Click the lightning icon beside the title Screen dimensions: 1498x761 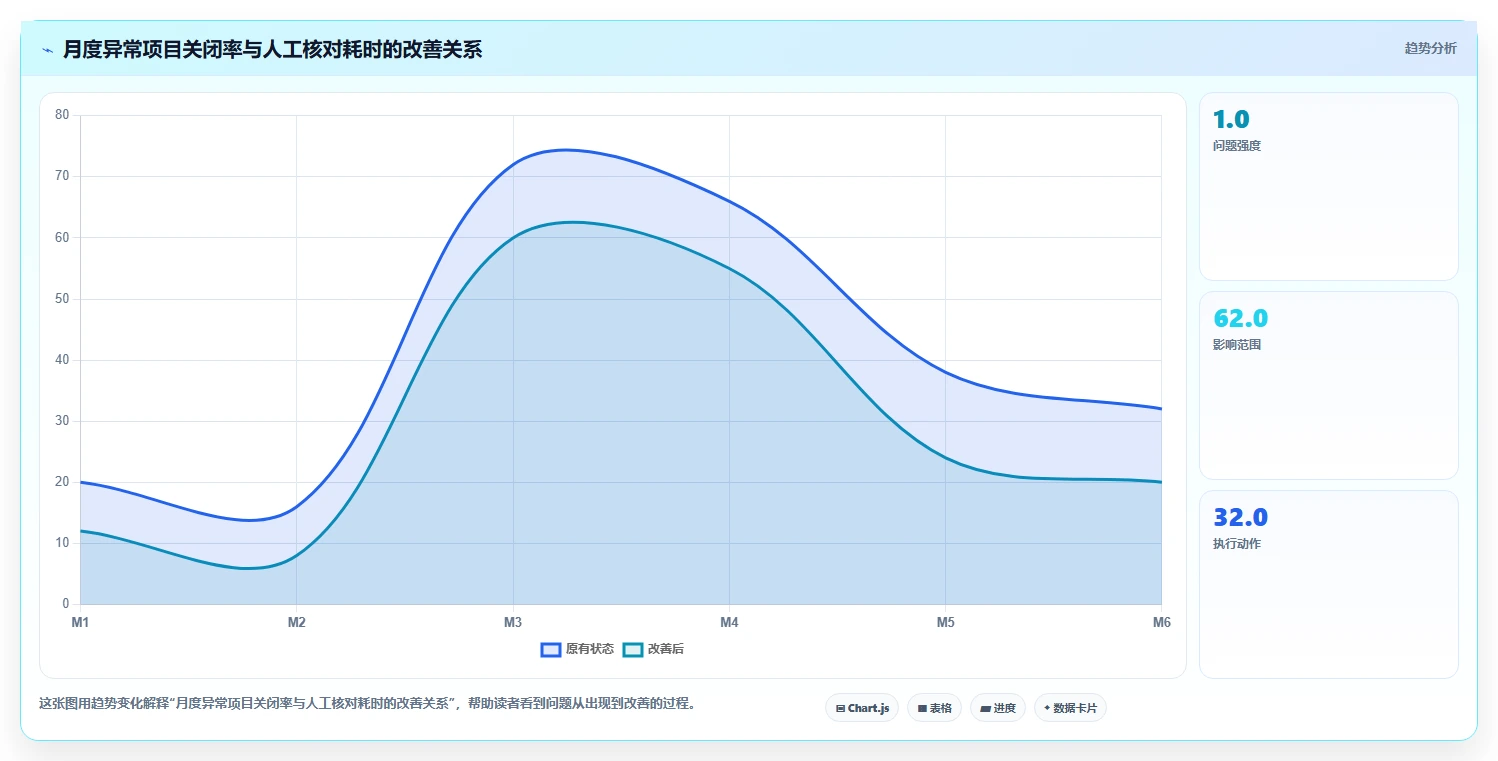tap(47, 50)
